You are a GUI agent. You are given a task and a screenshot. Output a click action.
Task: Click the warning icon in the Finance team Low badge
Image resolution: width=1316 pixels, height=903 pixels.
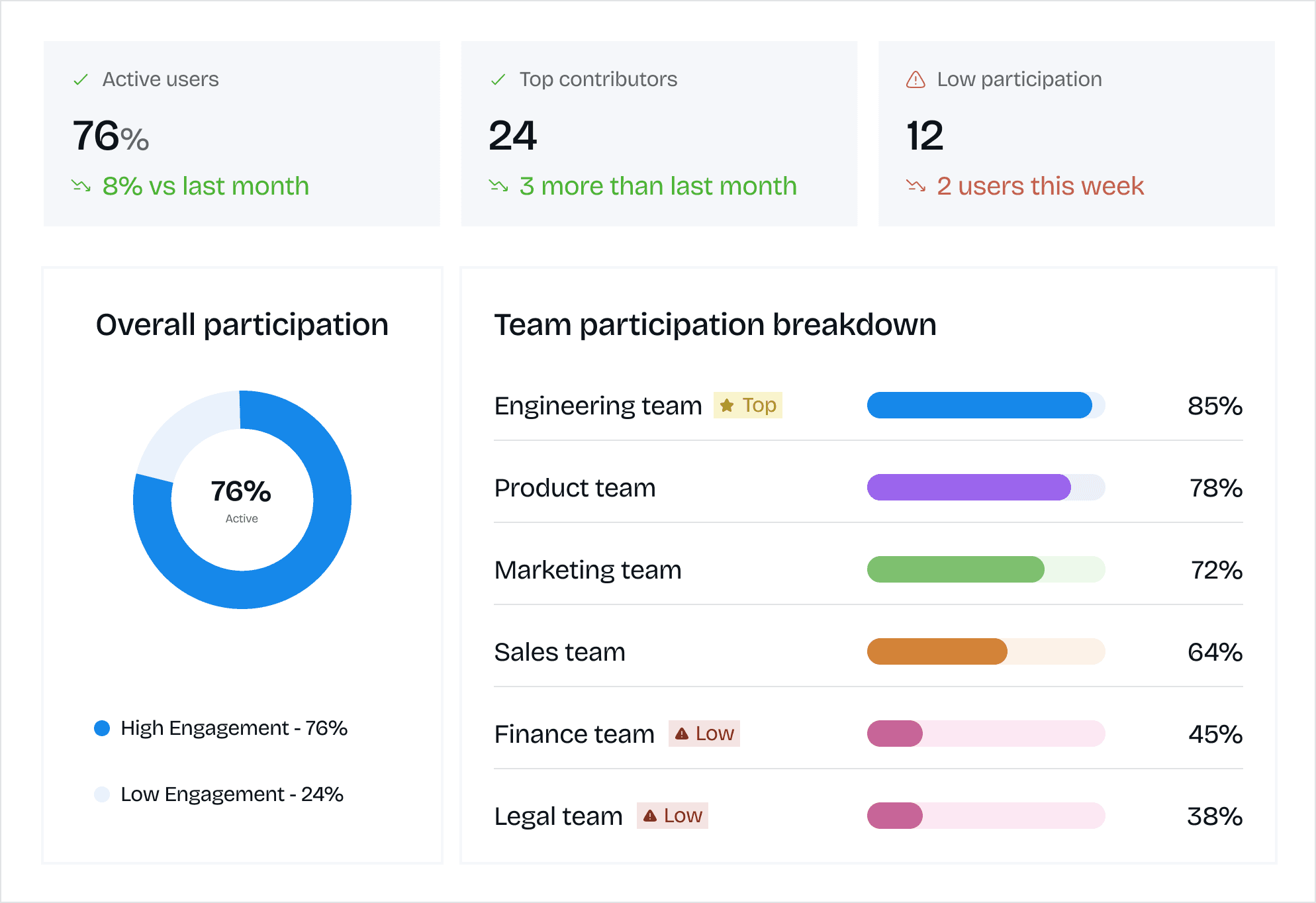click(x=682, y=734)
